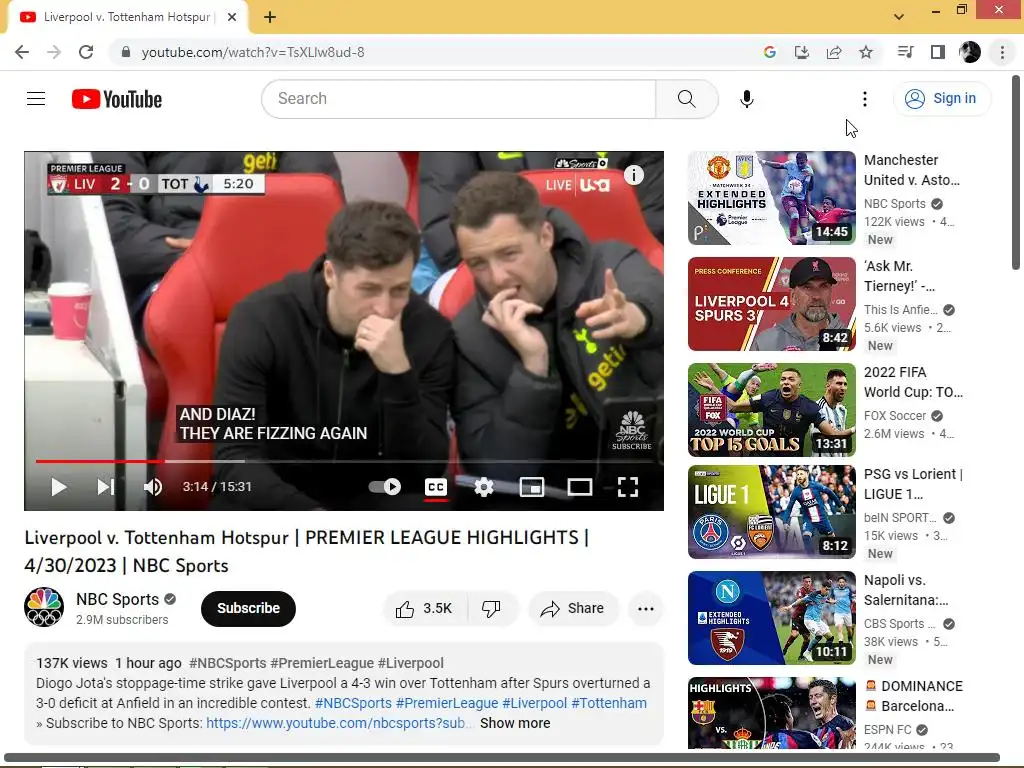Switch to miniplayer mode

pyautogui.click(x=532, y=487)
